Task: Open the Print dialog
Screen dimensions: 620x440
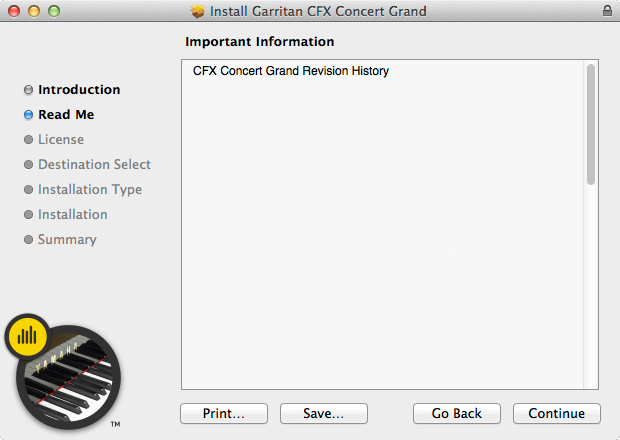Action: pyautogui.click(x=224, y=414)
